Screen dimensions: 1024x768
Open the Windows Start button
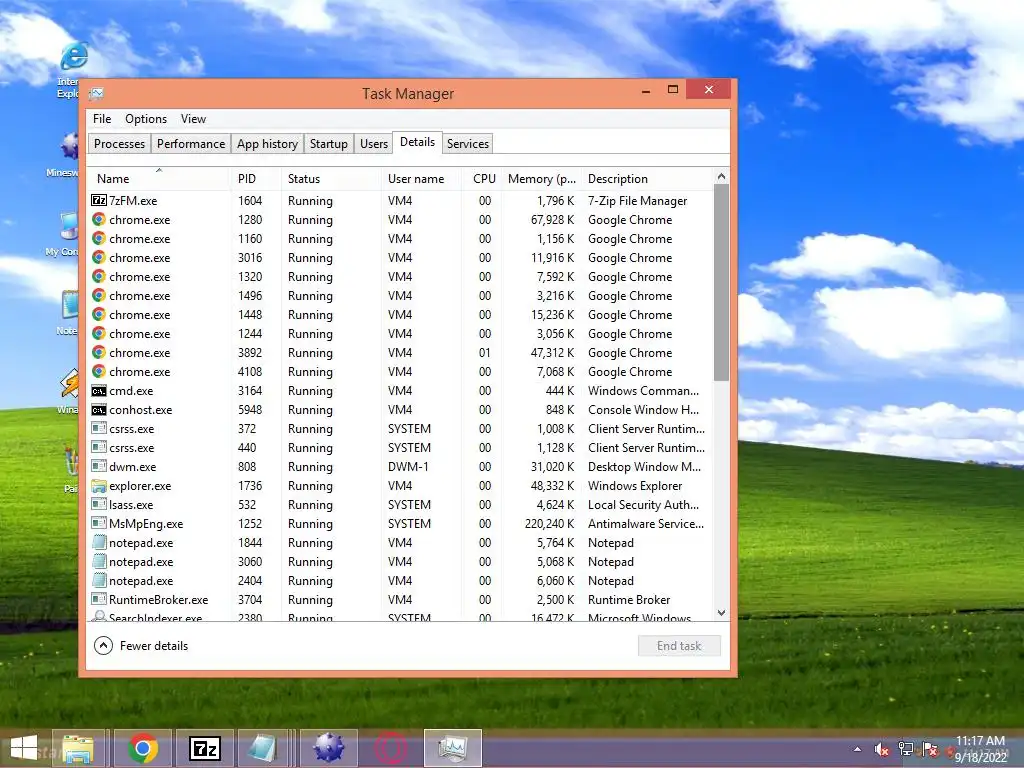(x=24, y=748)
